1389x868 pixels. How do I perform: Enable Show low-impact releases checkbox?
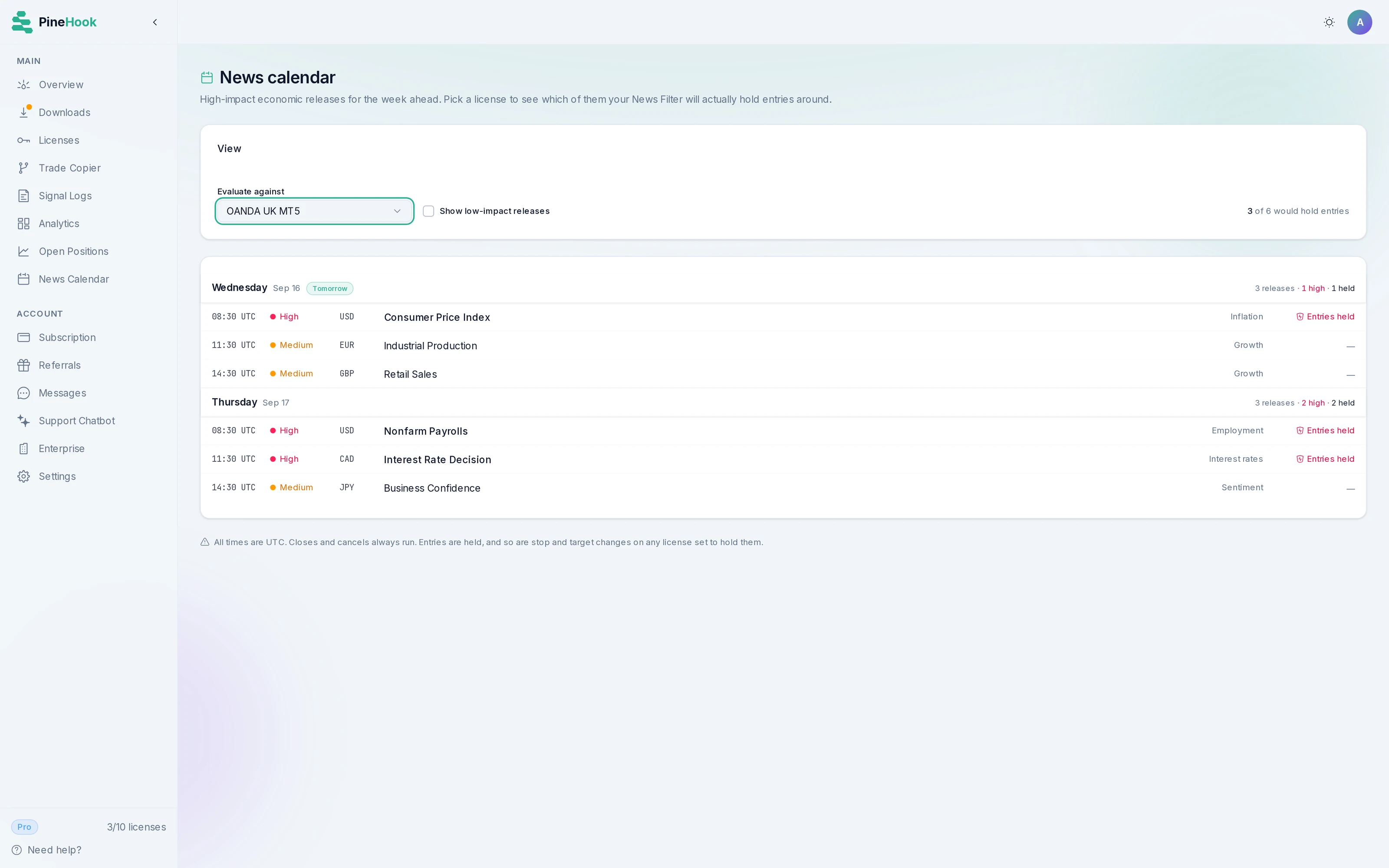(x=428, y=211)
